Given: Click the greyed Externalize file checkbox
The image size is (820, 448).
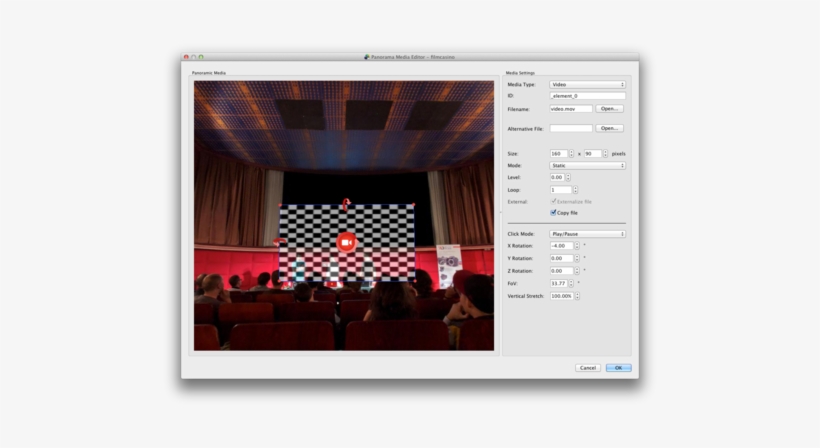Looking at the screenshot, I should pos(553,201).
